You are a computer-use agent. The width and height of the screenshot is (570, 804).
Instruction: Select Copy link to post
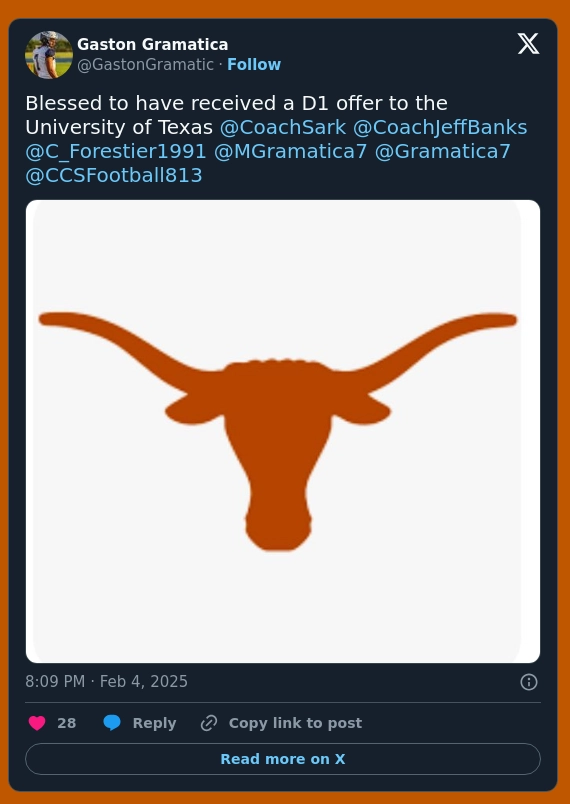point(295,723)
